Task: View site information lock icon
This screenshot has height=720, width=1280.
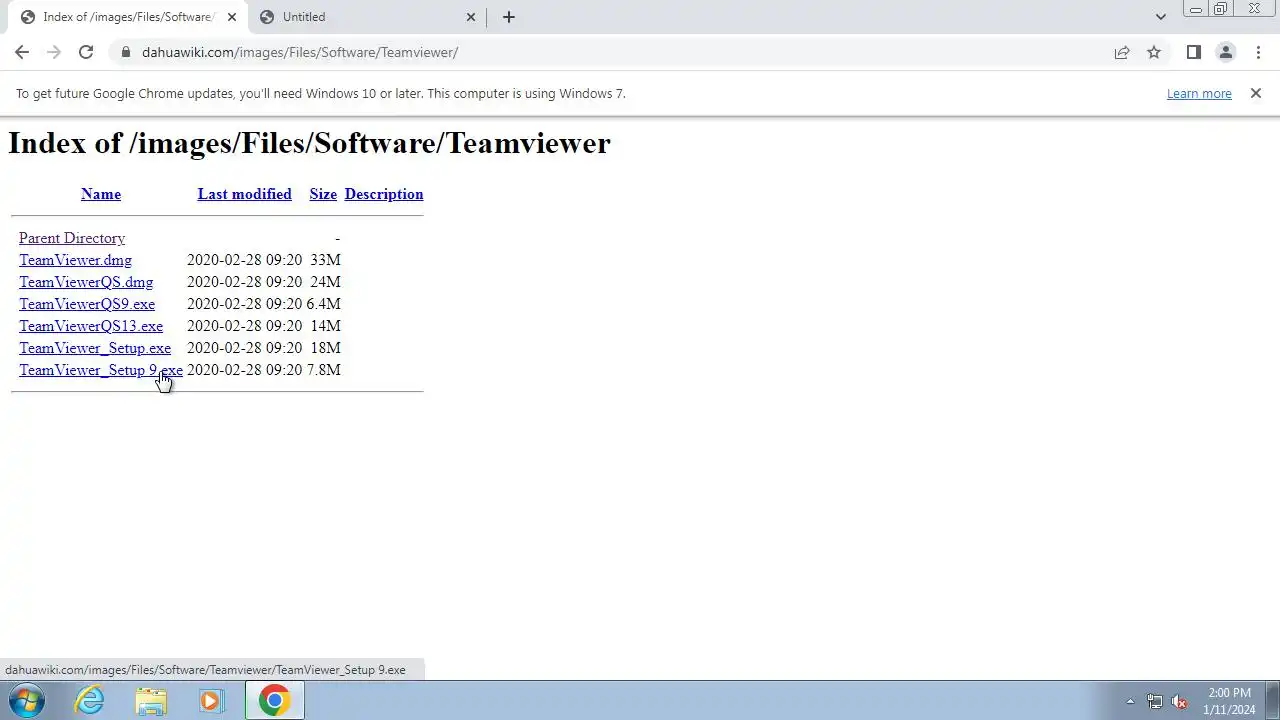Action: (125, 52)
